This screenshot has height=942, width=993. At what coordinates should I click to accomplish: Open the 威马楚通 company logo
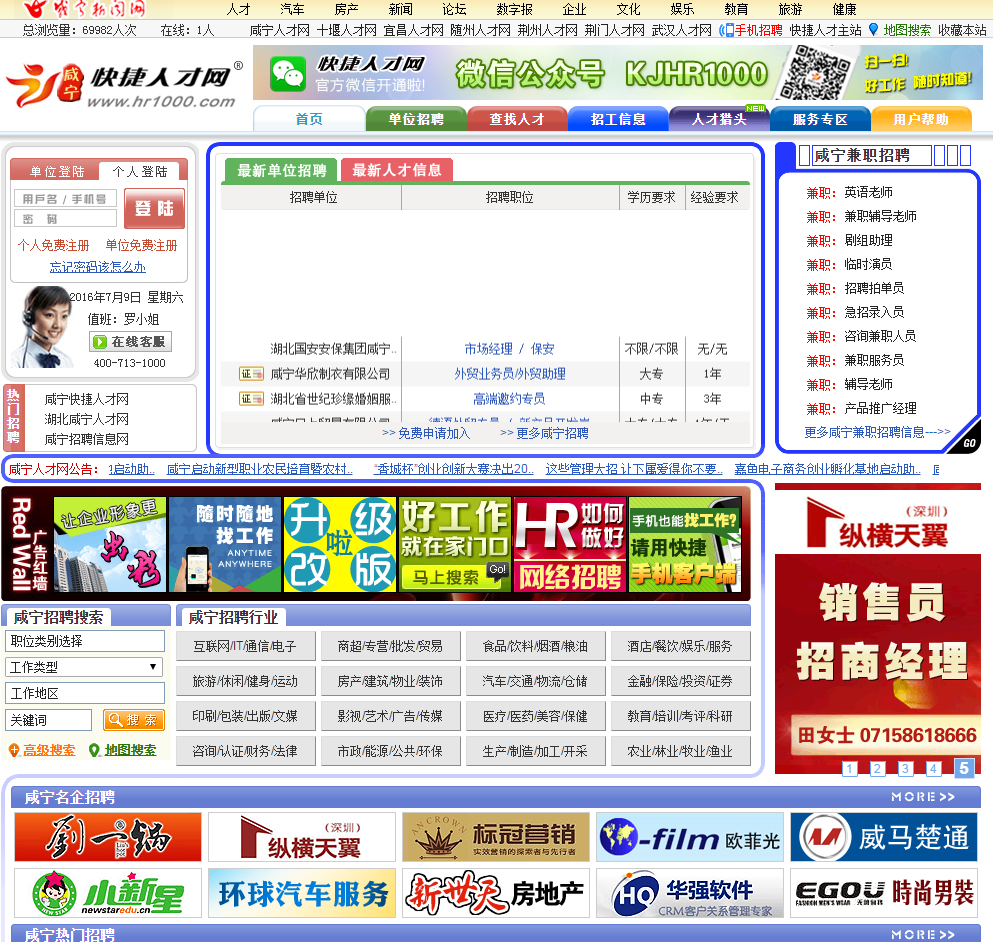point(883,837)
